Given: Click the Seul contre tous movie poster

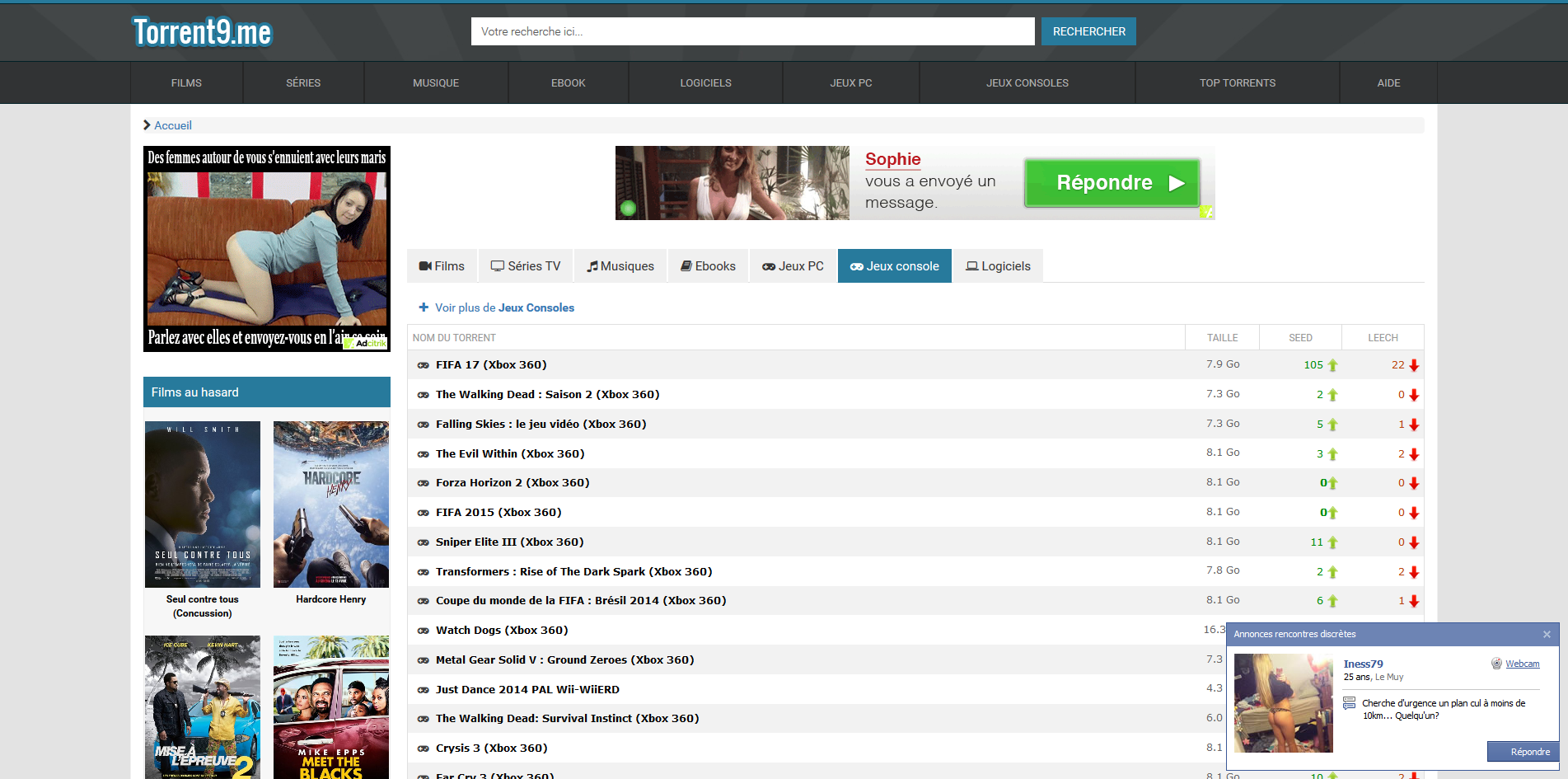Looking at the screenshot, I should tap(203, 504).
